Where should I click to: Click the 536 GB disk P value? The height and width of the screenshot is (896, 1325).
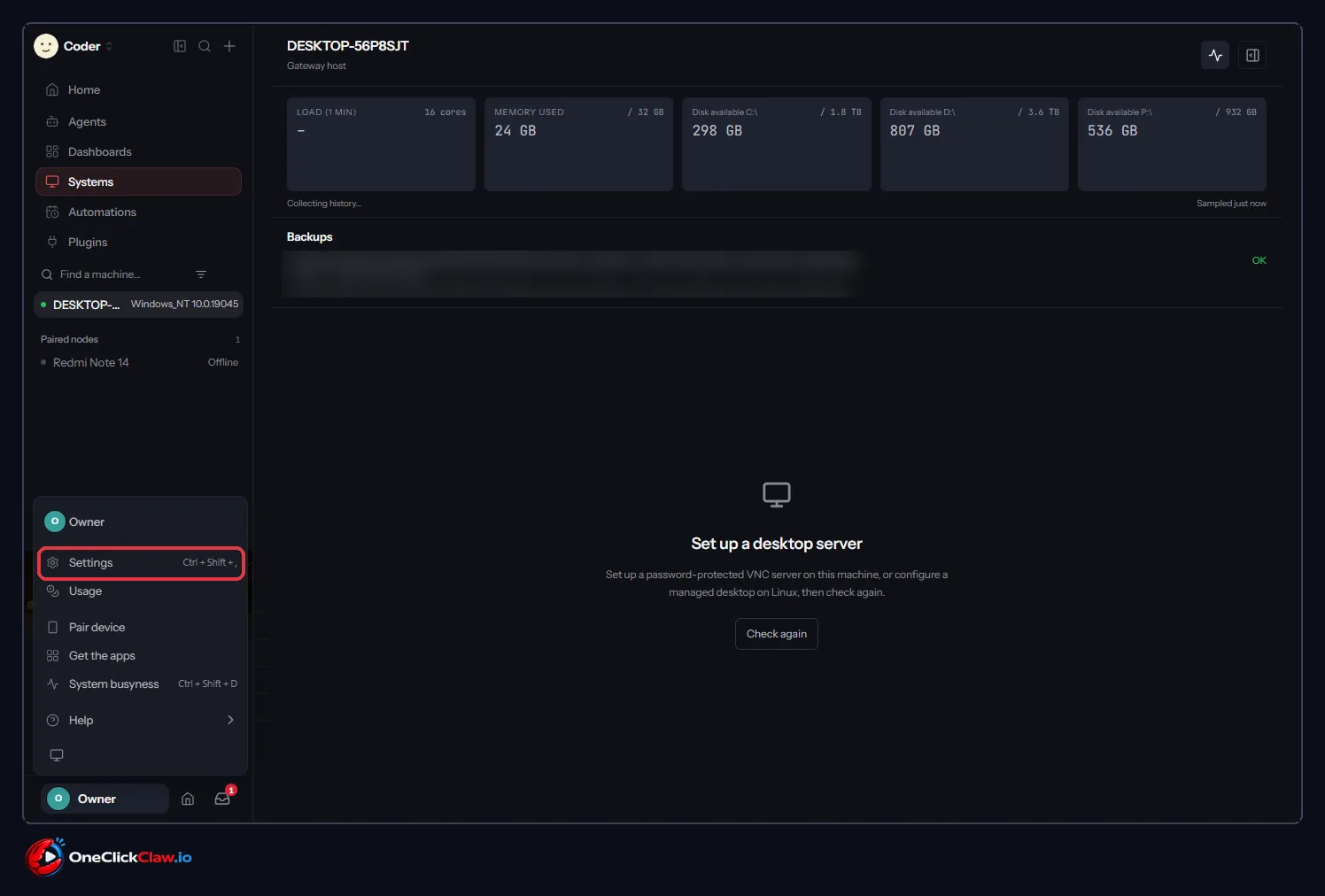(x=1112, y=131)
